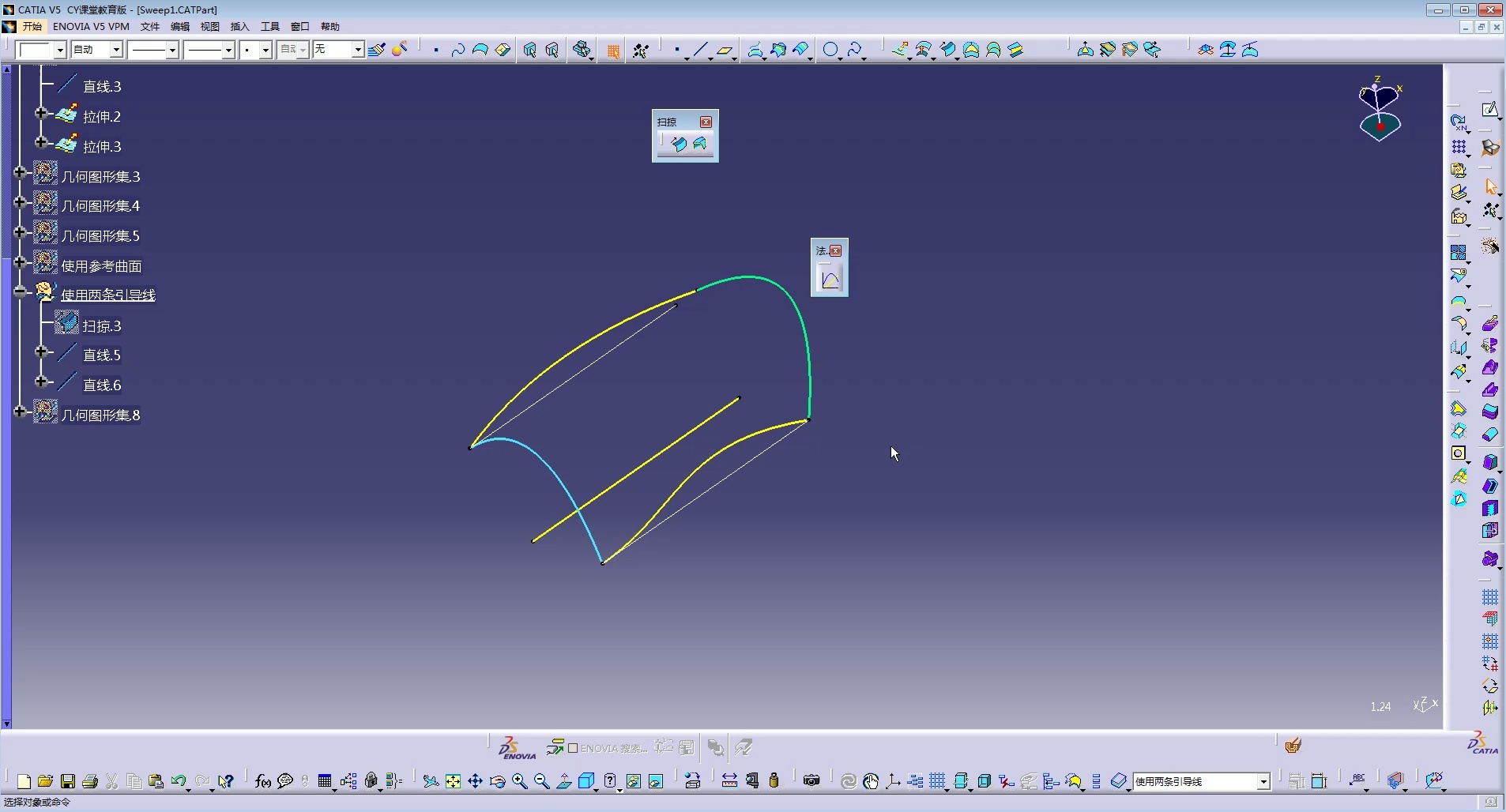This screenshot has height=812, width=1506.
Task: Select the first sweep icon in 扫掠 toolbar
Action: 677,144
